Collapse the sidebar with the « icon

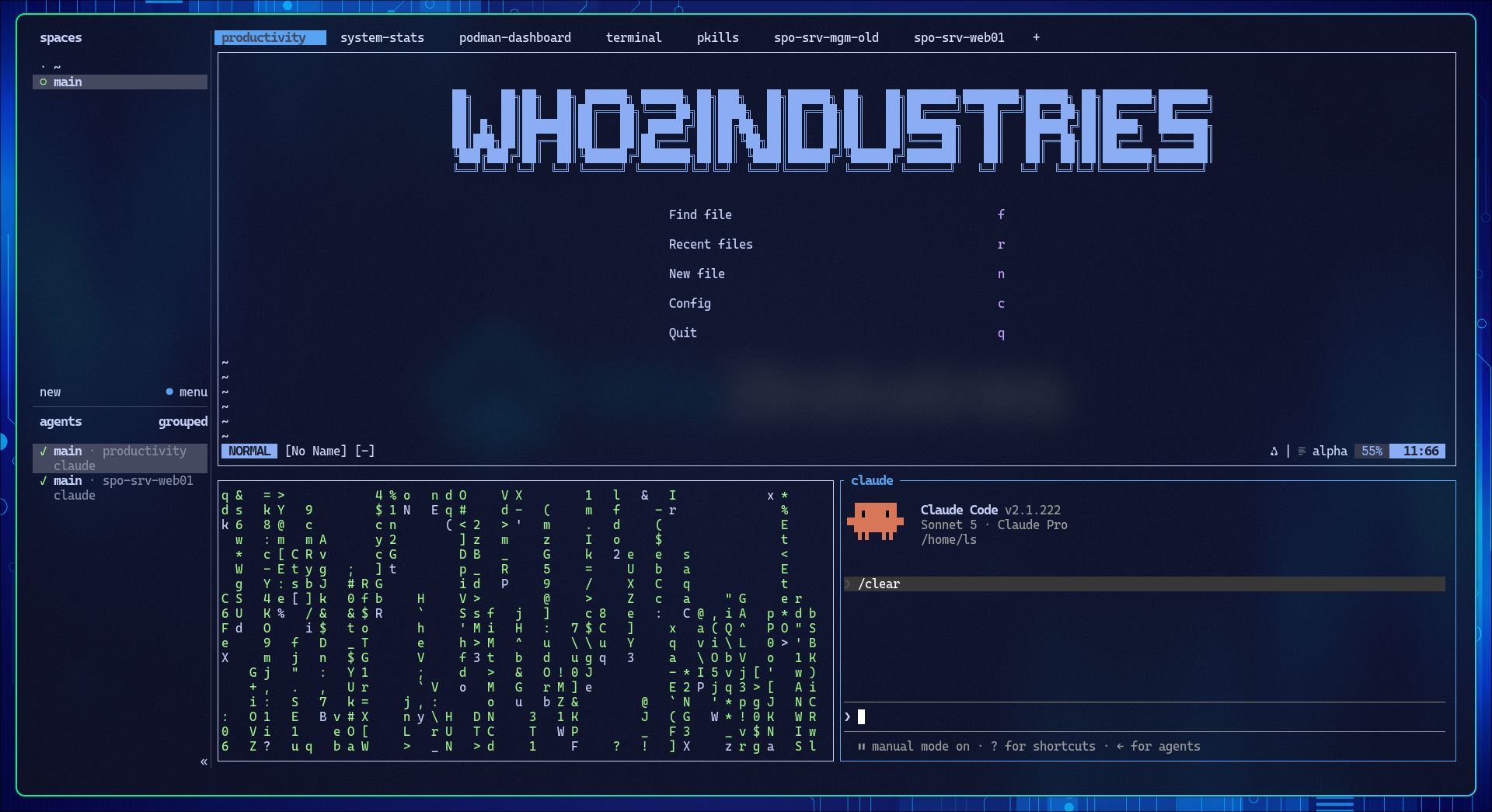204,761
